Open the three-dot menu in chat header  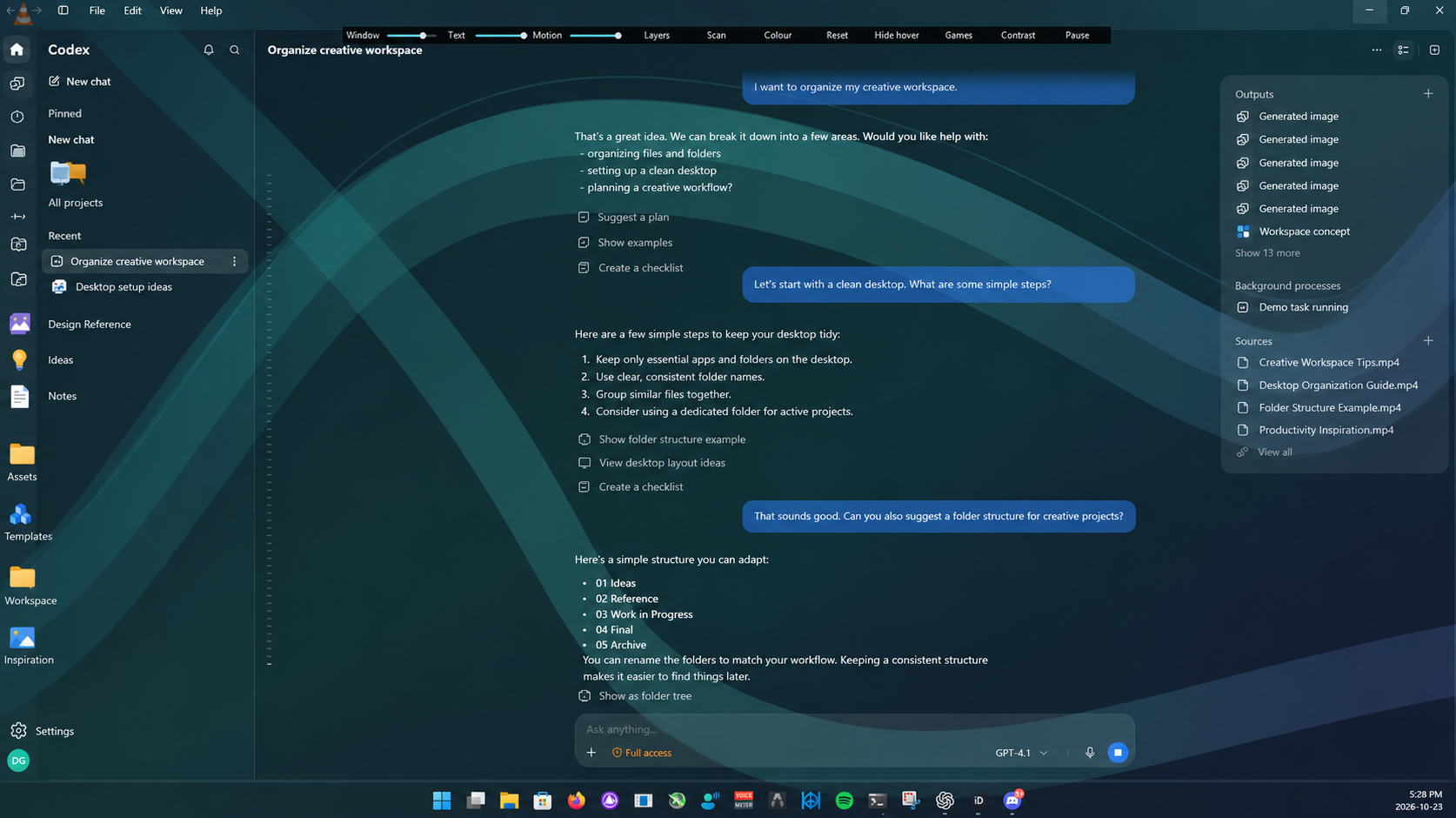click(1377, 50)
